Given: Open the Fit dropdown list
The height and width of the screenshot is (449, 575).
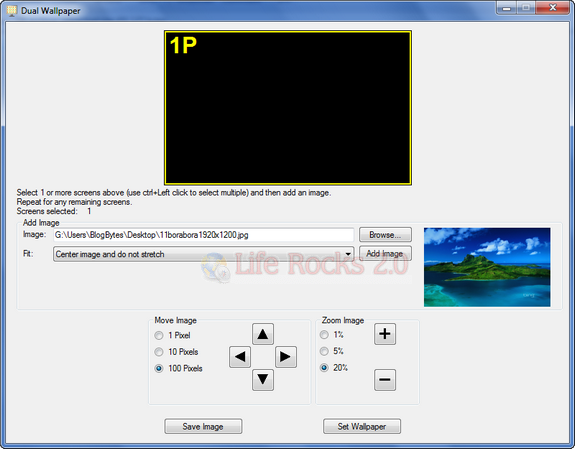Looking at the screenshot, I should click(204, 254).
